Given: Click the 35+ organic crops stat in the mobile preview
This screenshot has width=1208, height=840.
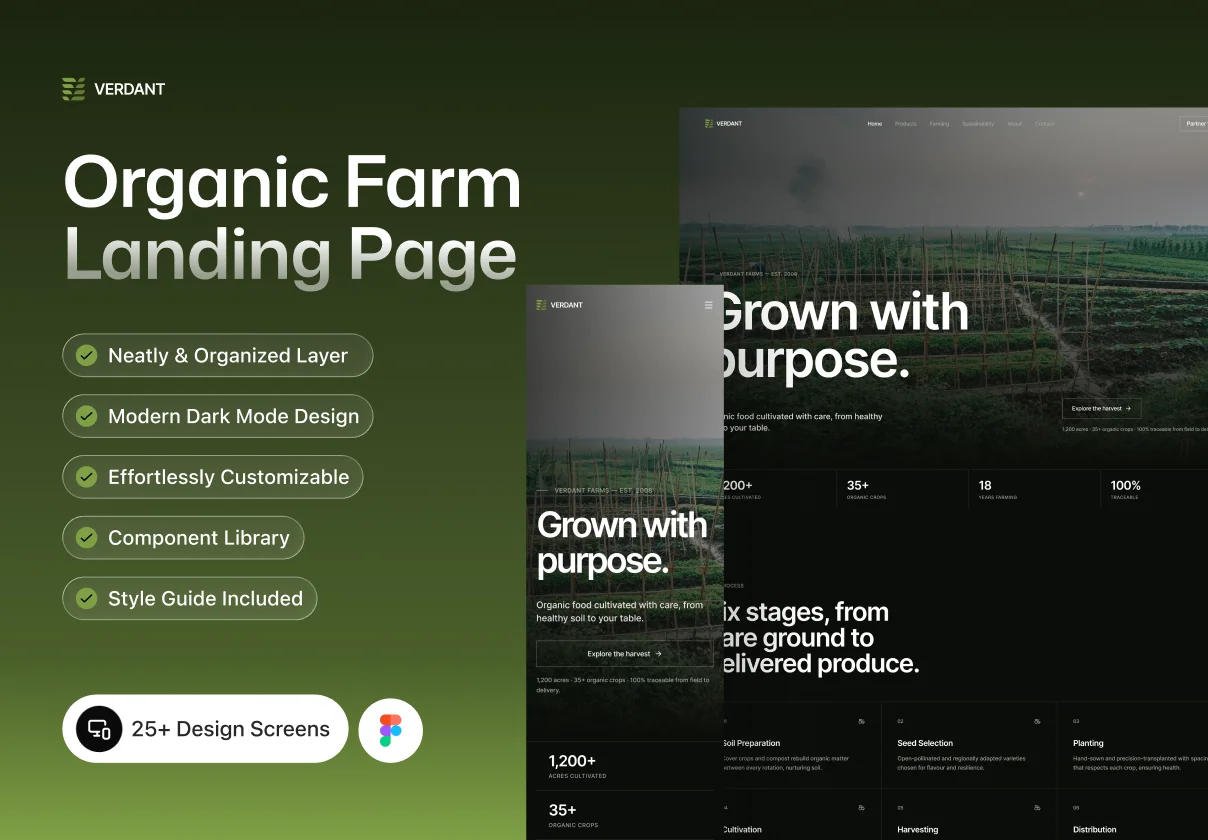Looking at the screenshot, I should coord(573,816).
